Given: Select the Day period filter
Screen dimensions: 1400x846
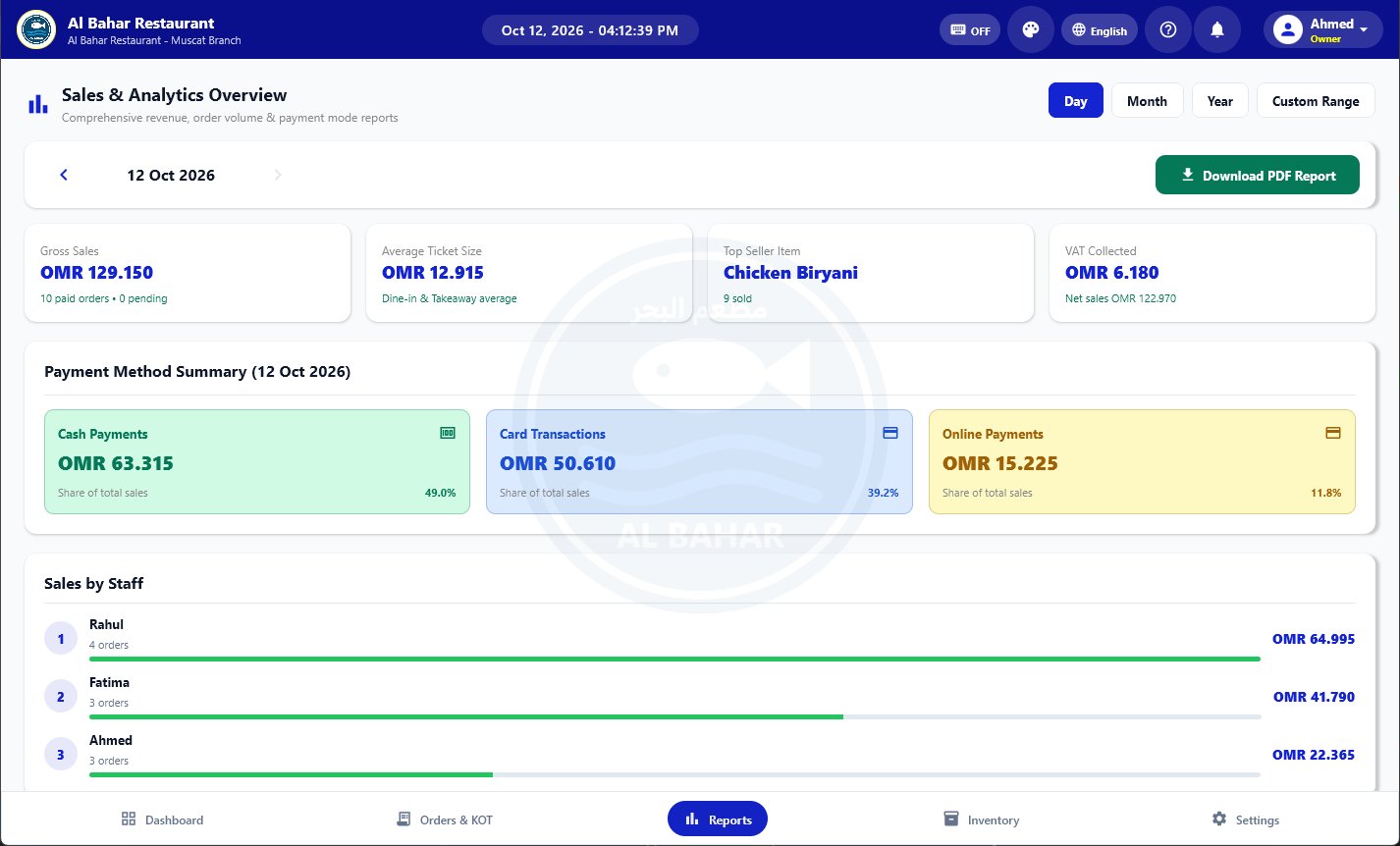Looking at the screenshot, I should pos(1076,101).
